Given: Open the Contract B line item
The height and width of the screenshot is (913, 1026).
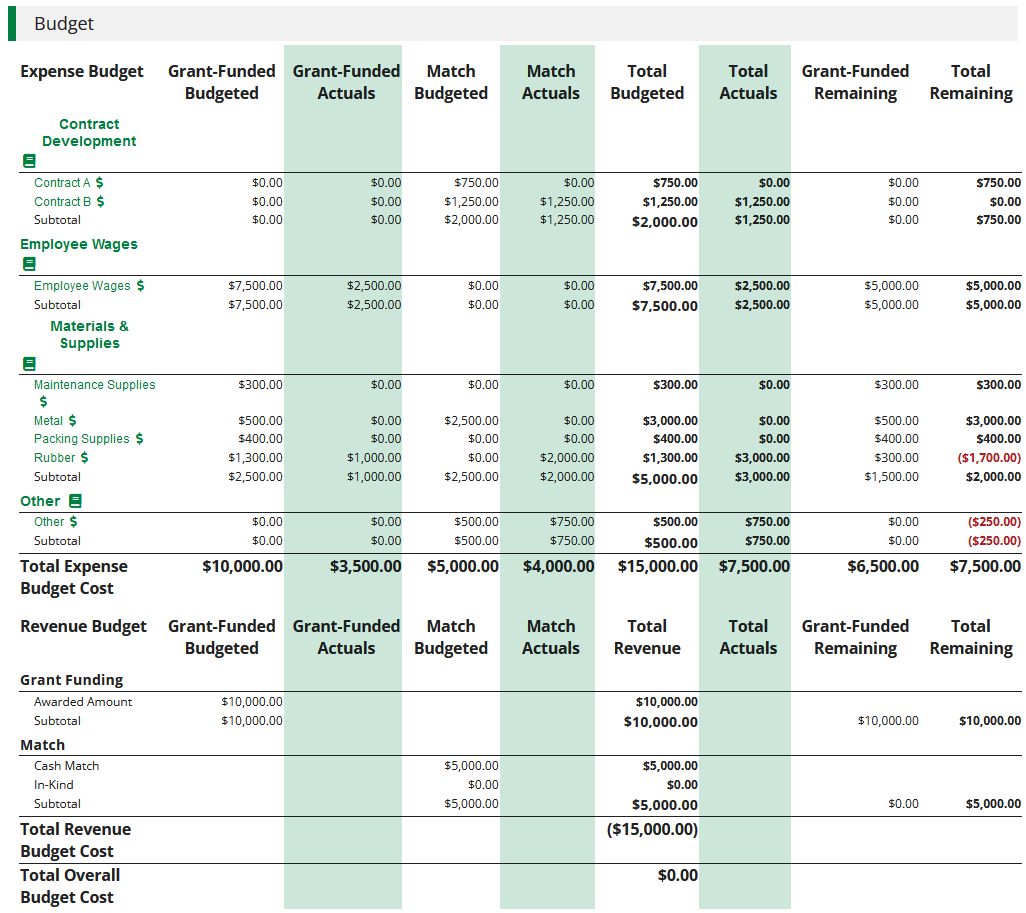Looking at the screenshot, I should 62,201.
